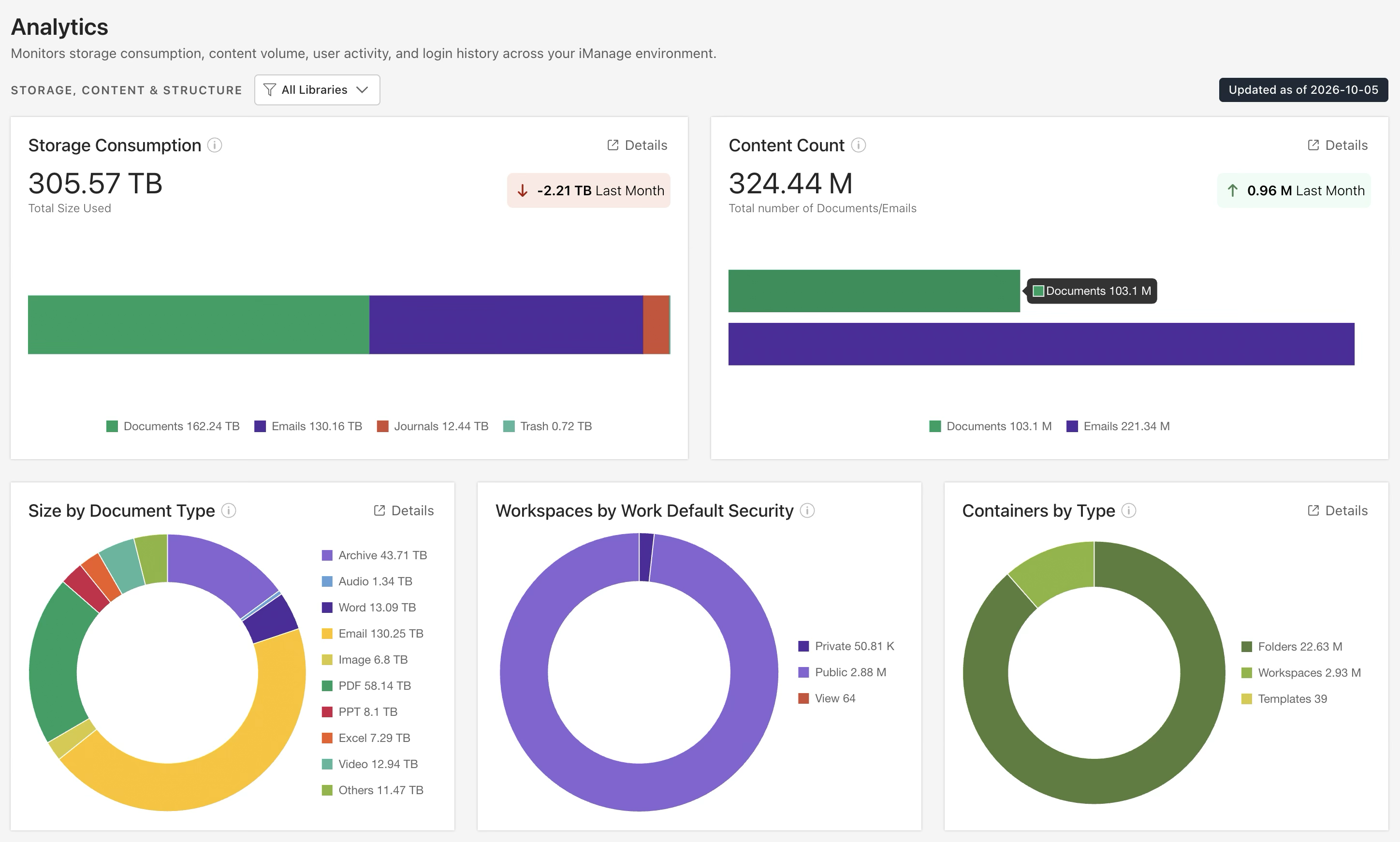Click the green Documents segment of the storage bar
1400x842 pixels.
(x=199, y=324)
